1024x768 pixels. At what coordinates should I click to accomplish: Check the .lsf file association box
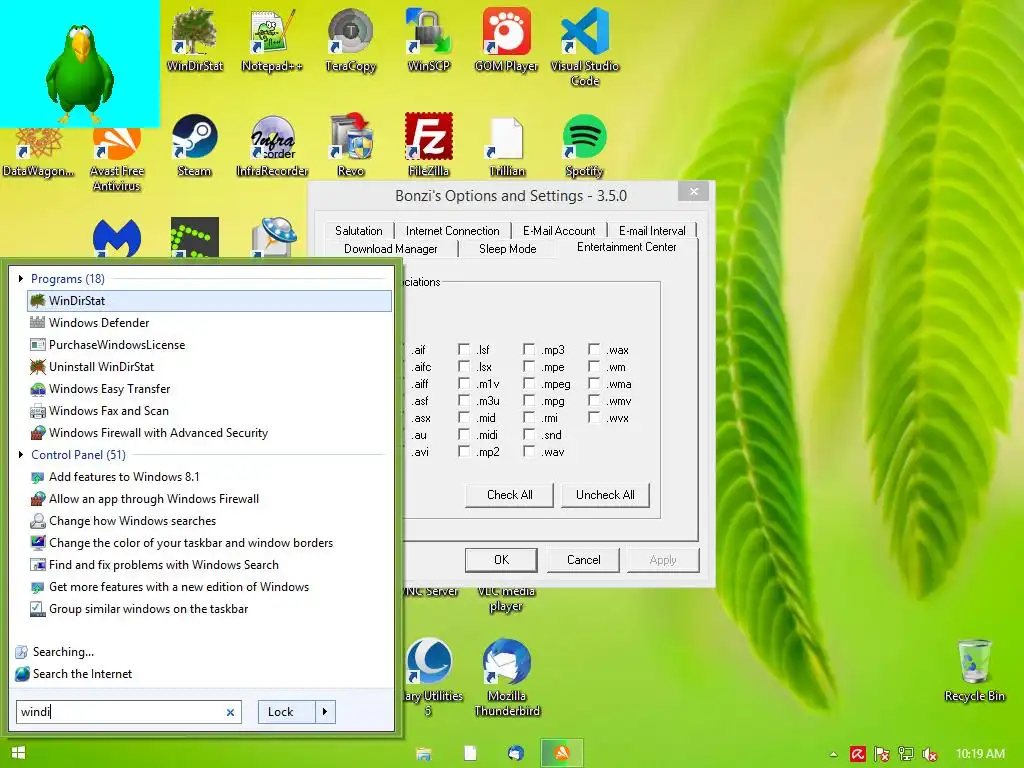tap(464, 349)
